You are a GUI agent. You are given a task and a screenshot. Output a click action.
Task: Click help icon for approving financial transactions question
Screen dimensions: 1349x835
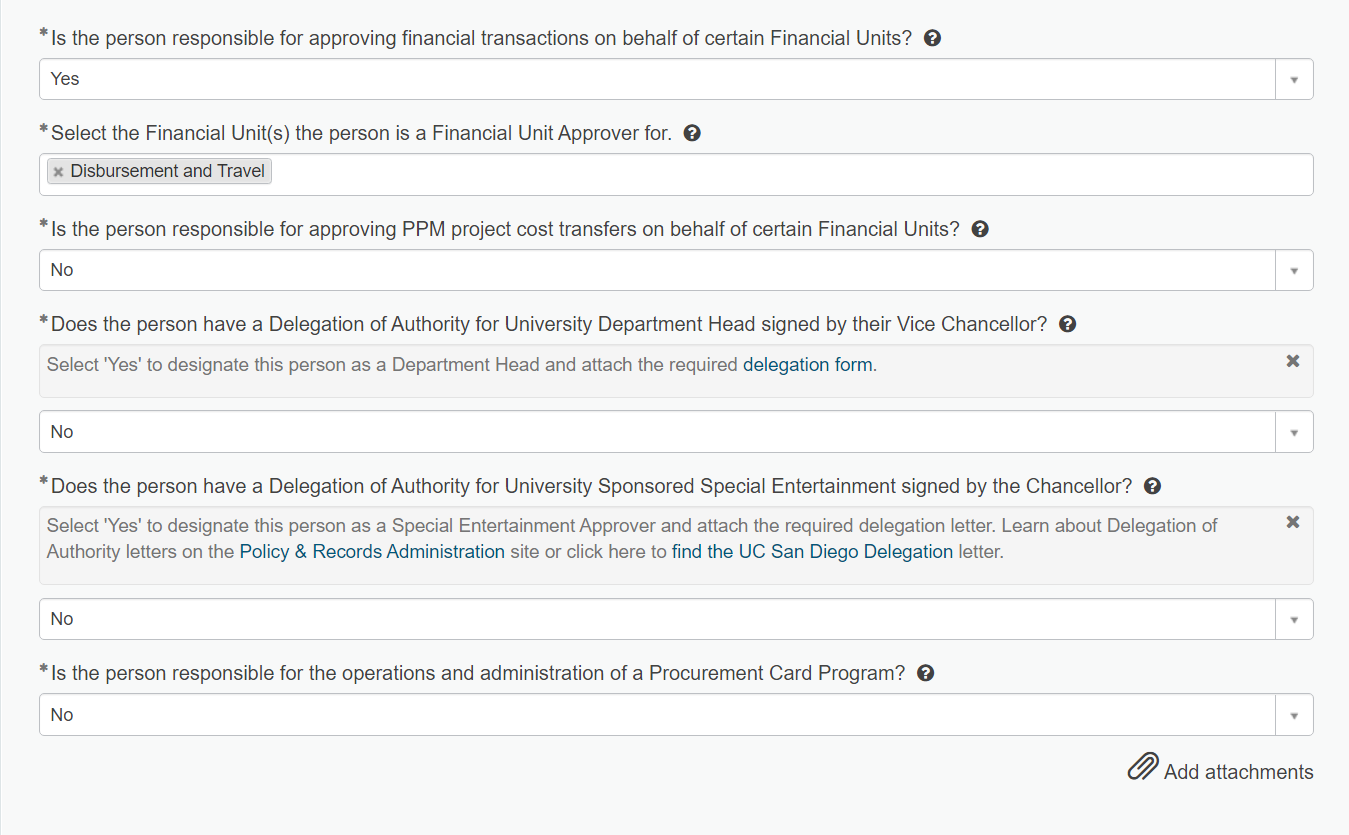[932, 38]
